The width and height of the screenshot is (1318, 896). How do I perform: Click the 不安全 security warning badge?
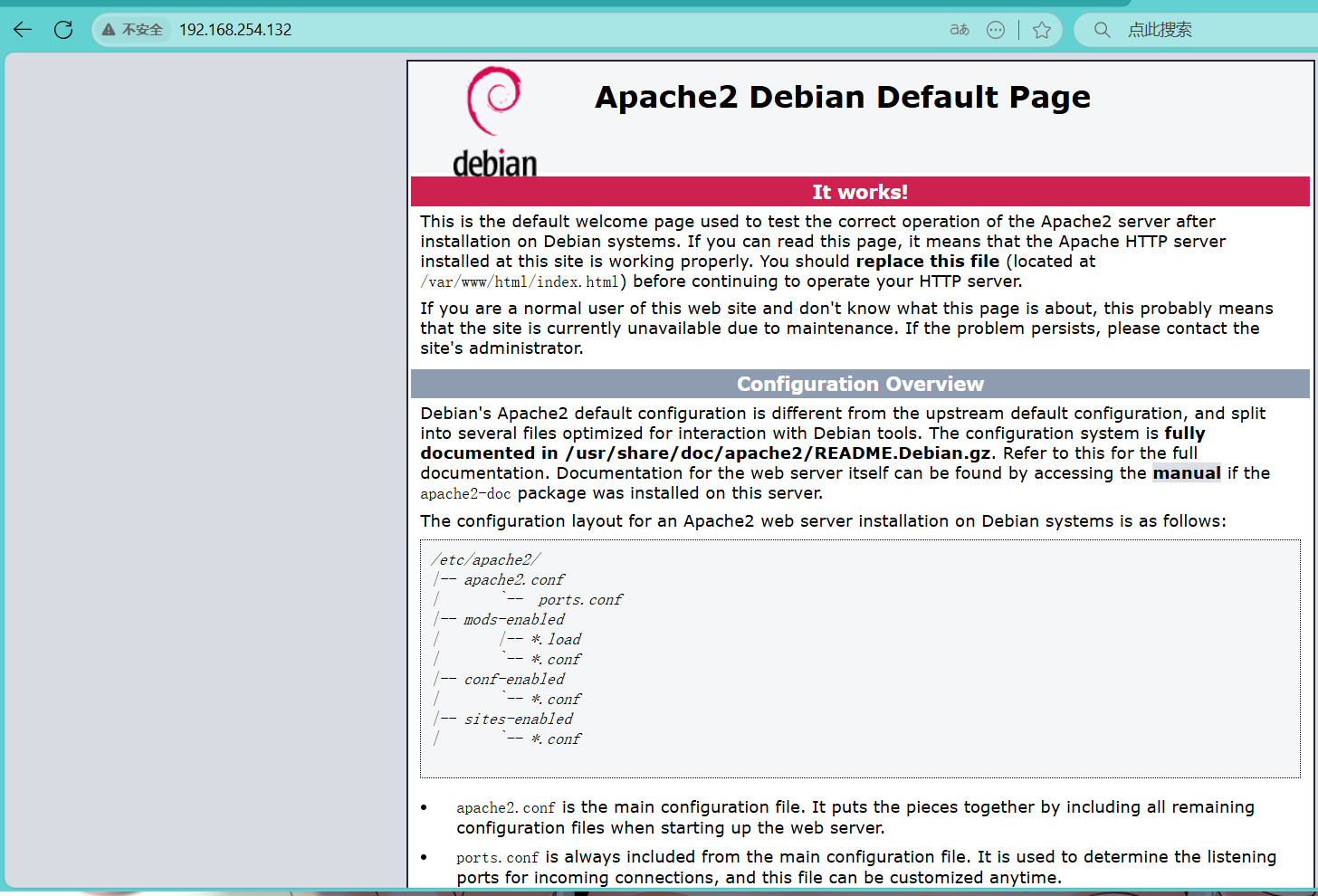(132, 30)
